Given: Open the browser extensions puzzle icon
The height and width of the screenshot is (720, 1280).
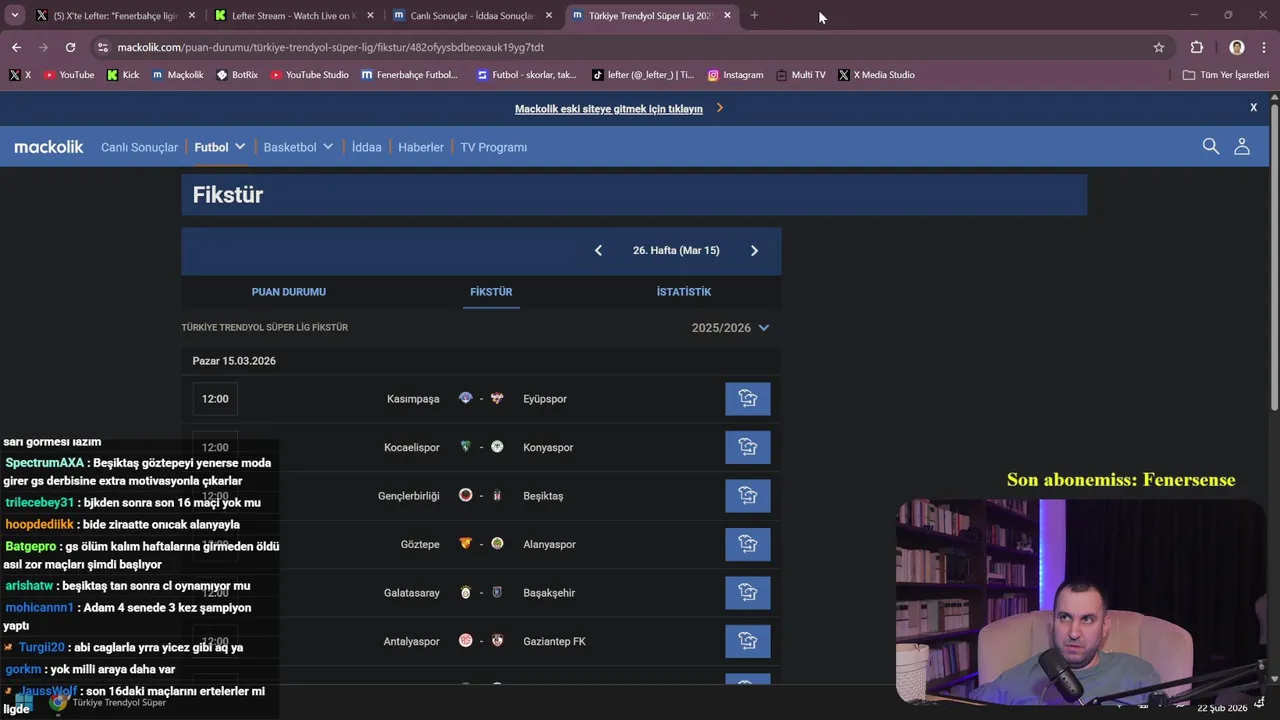Looking at the screenshot, I should [1197, 47].
